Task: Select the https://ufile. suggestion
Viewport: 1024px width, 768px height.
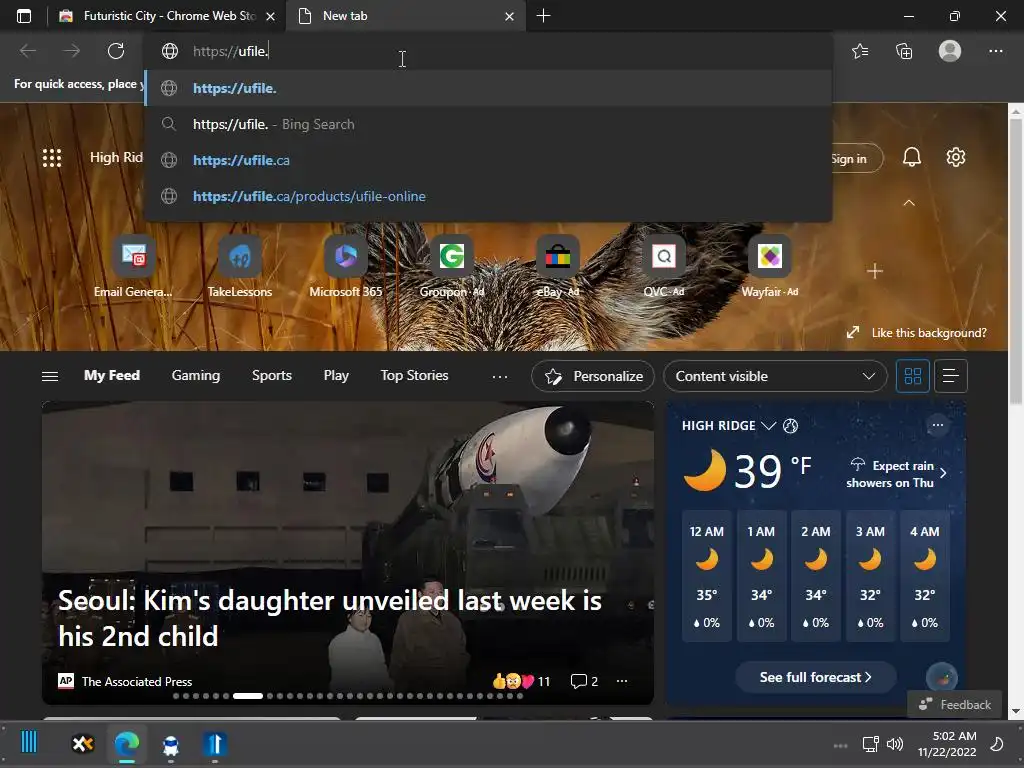Action: pos(488,88)
